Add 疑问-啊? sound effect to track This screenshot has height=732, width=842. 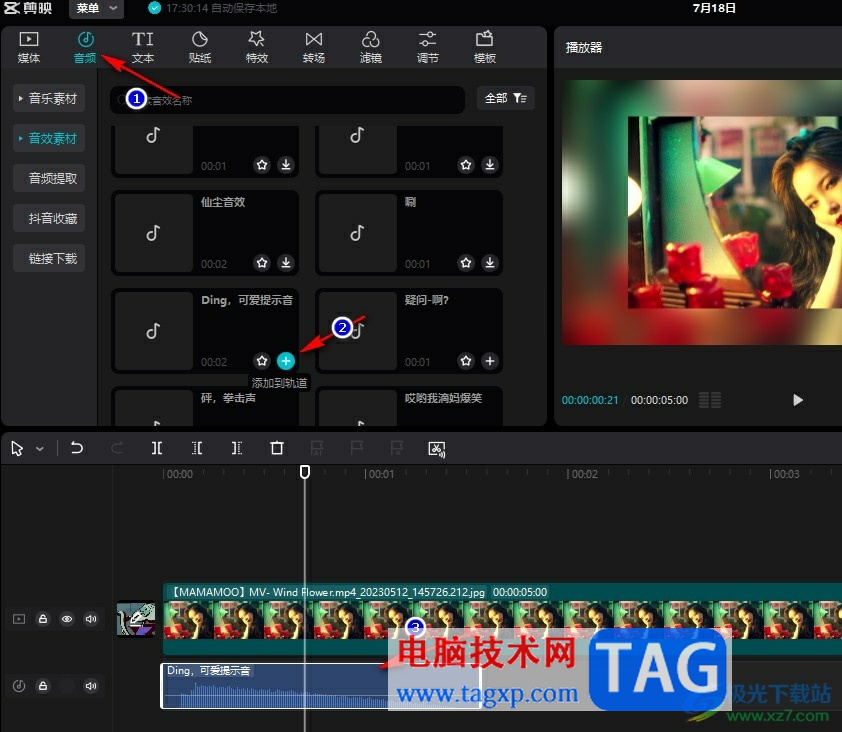tap(490, 361)
